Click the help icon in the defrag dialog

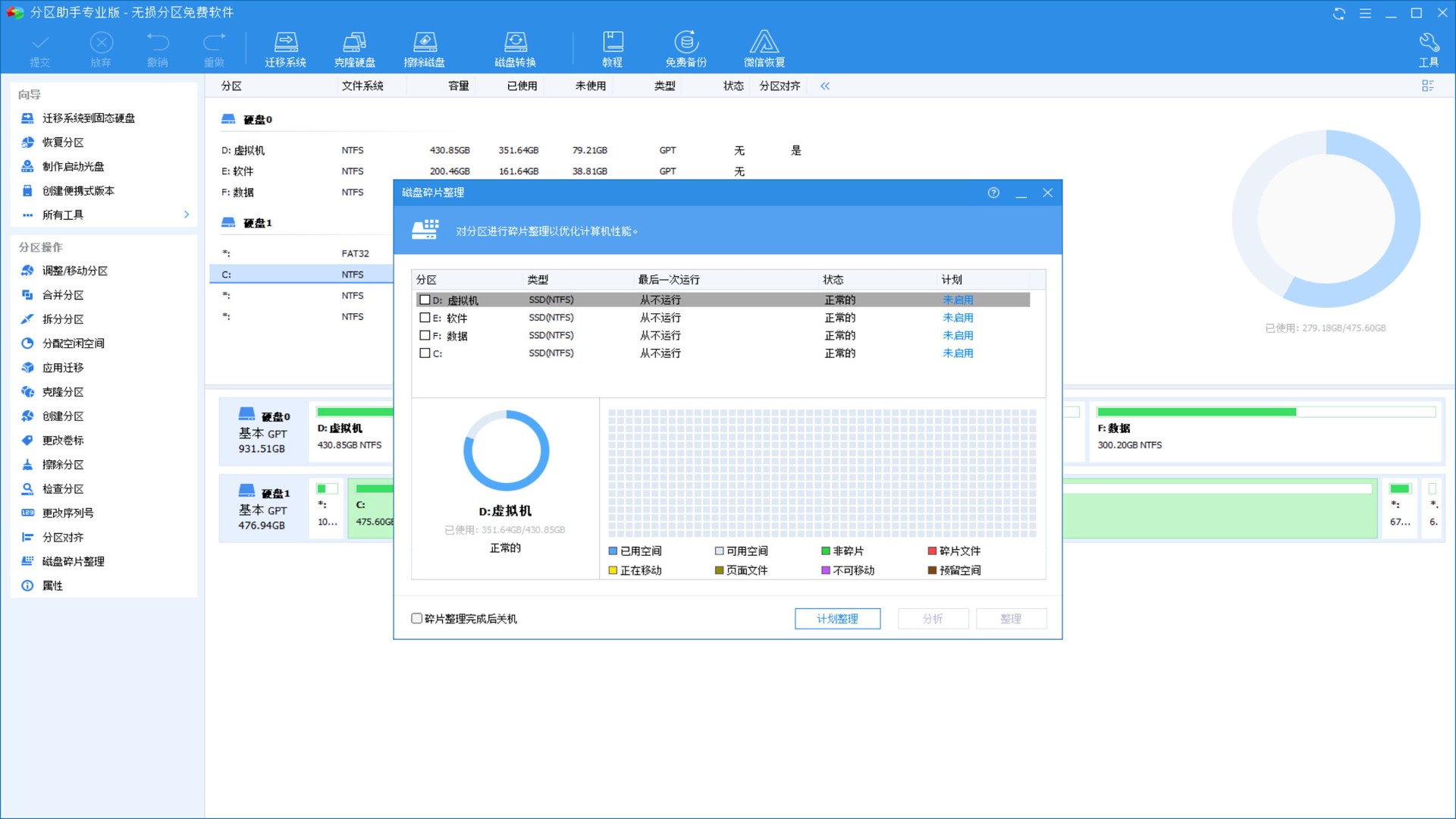click(993, 193)
